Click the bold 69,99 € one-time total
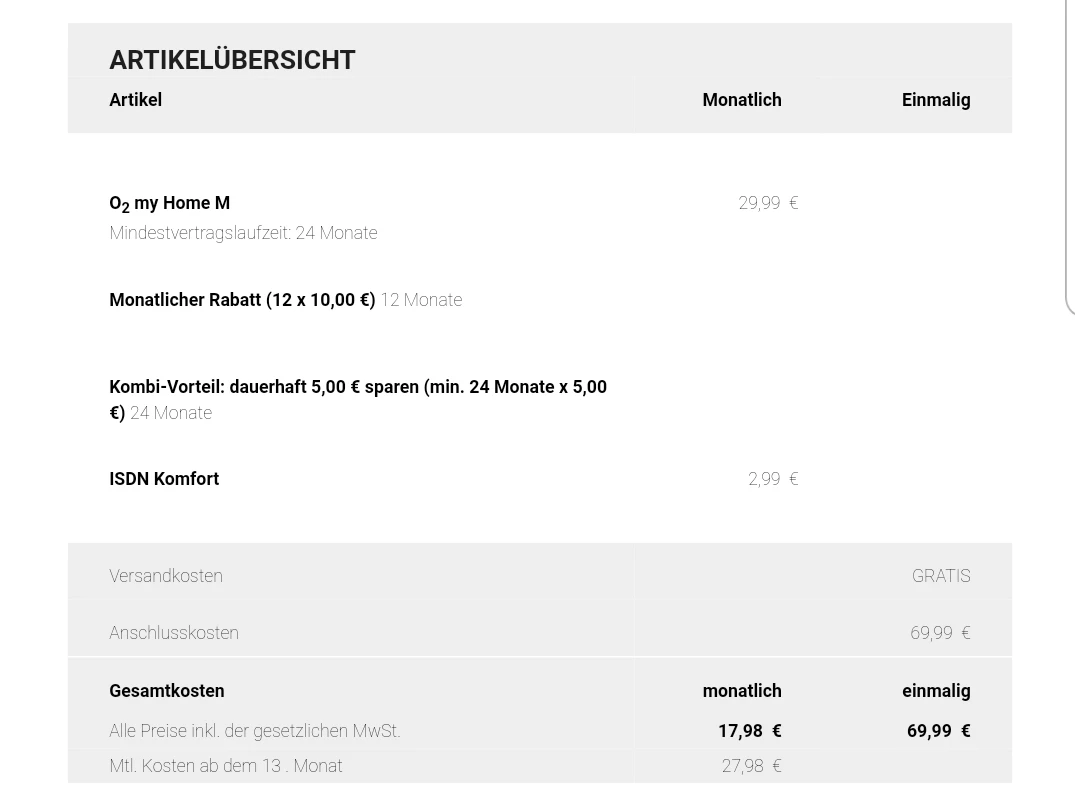This screenshot has height=805, width=1075. (x=938, y=731)
